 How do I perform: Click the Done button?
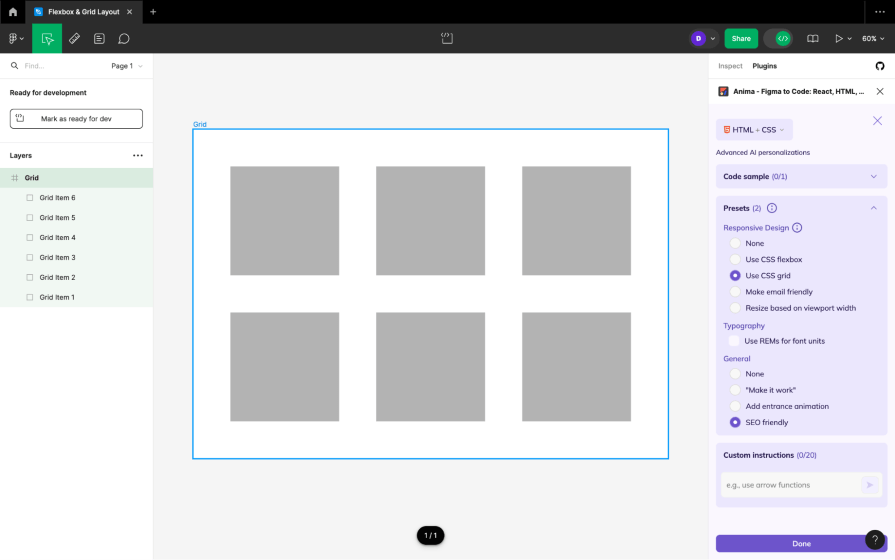[x=801, y=543]
